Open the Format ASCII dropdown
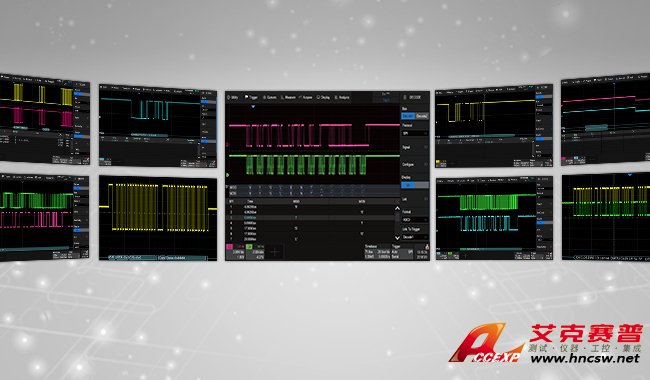Image resolution: width=650 pixels, height=380 pixels. click(x=415, y=220)
